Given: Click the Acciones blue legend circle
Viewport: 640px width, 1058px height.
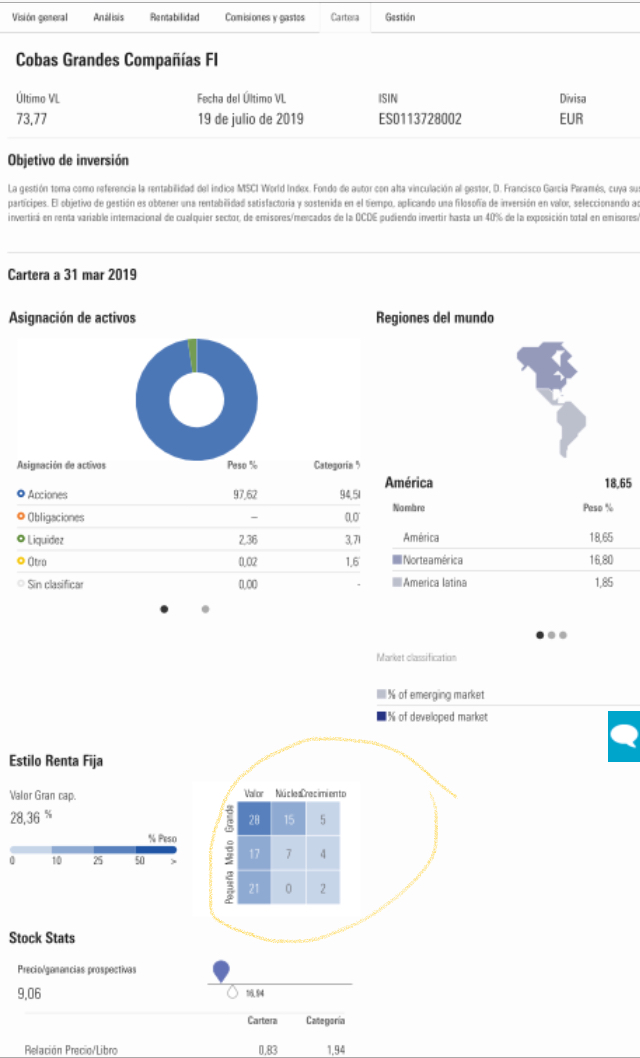Looking at the screenshot, I should coord(21,495).
